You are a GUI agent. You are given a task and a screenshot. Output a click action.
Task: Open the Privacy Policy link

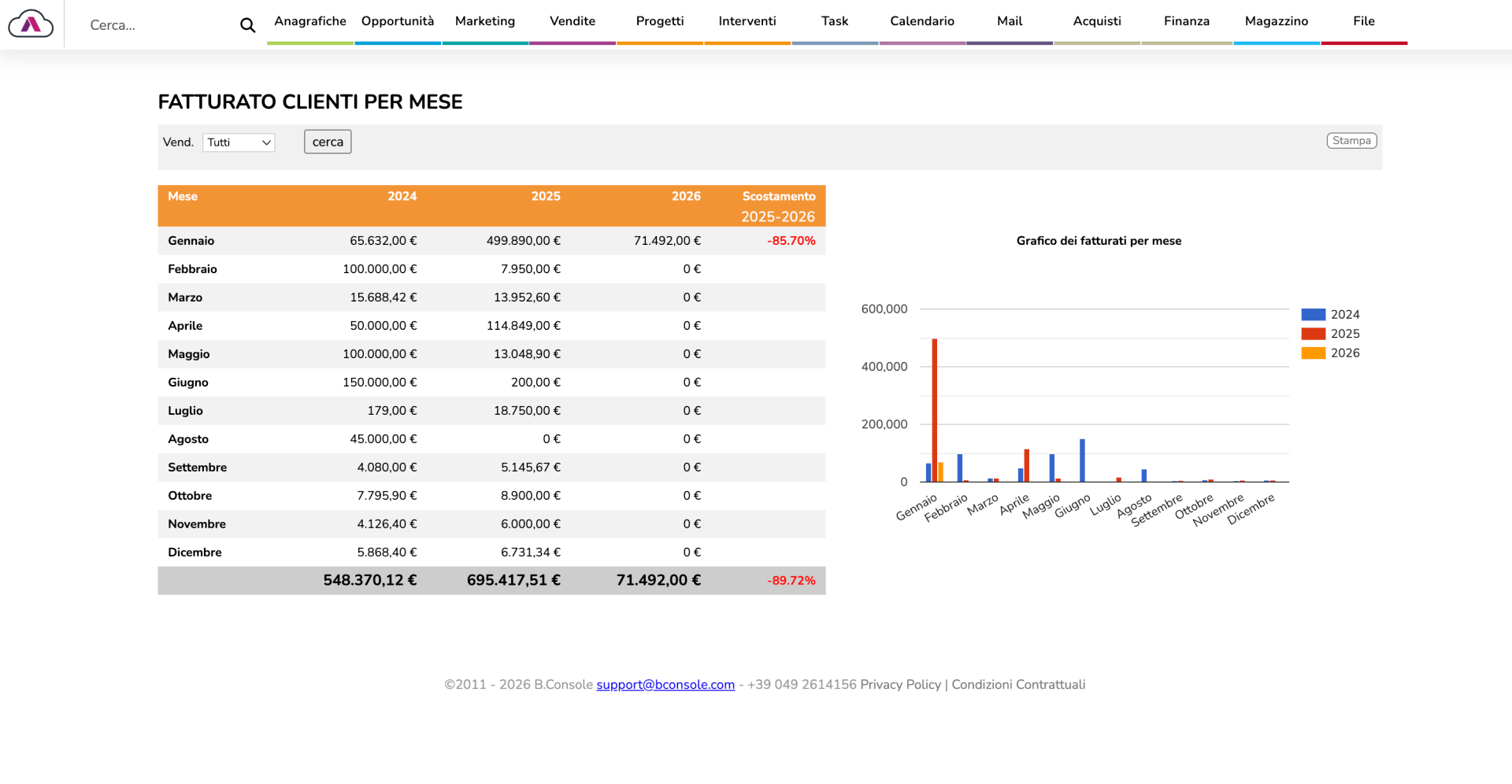click(900, 685)
